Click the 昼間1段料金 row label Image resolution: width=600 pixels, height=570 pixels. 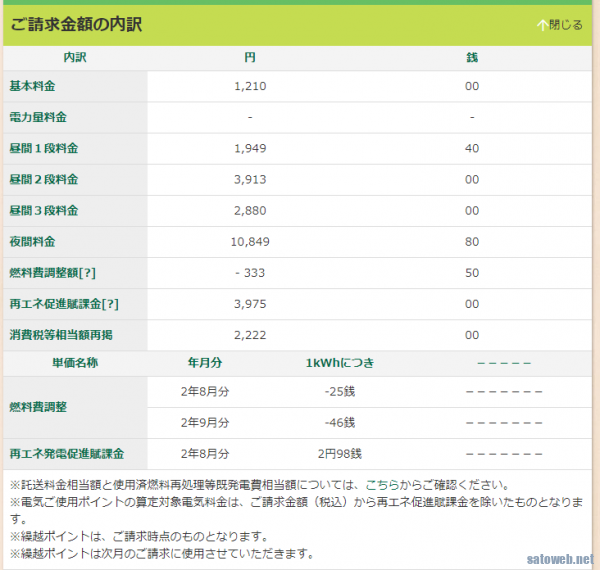point(43,149)
